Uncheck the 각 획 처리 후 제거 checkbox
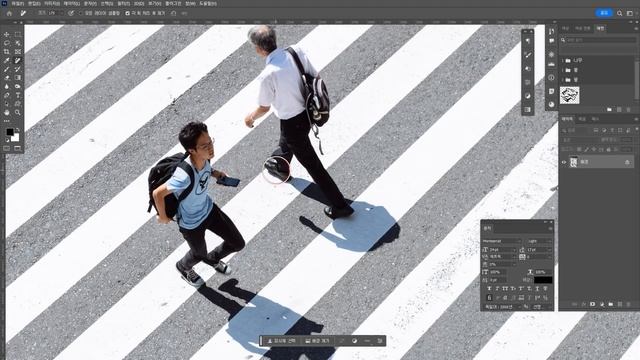The width and height of the screenshot is (640, 360). 127,13
